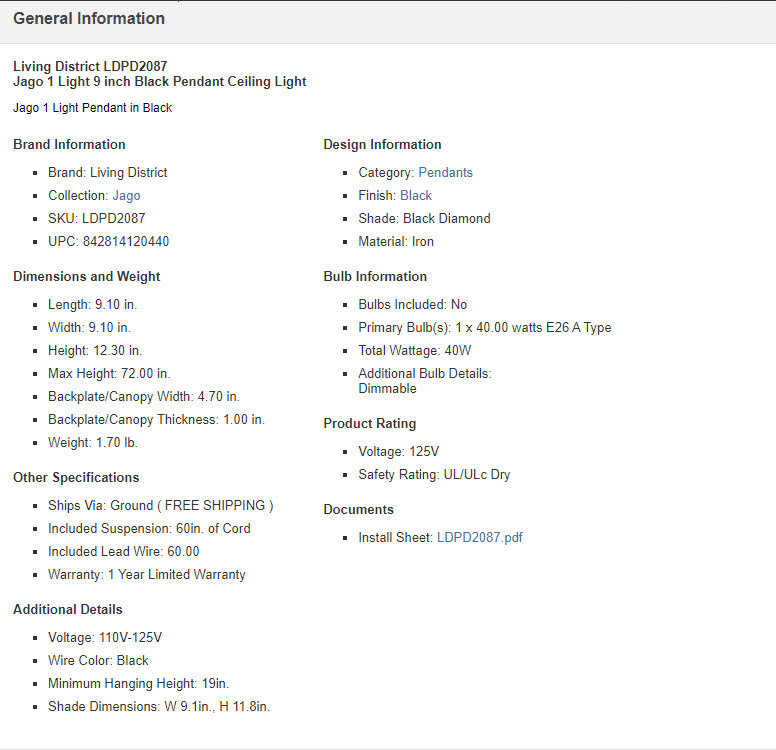776x750 pixels.
Task: Click the Dimensions and Weight heading
Action: [86, 277]
